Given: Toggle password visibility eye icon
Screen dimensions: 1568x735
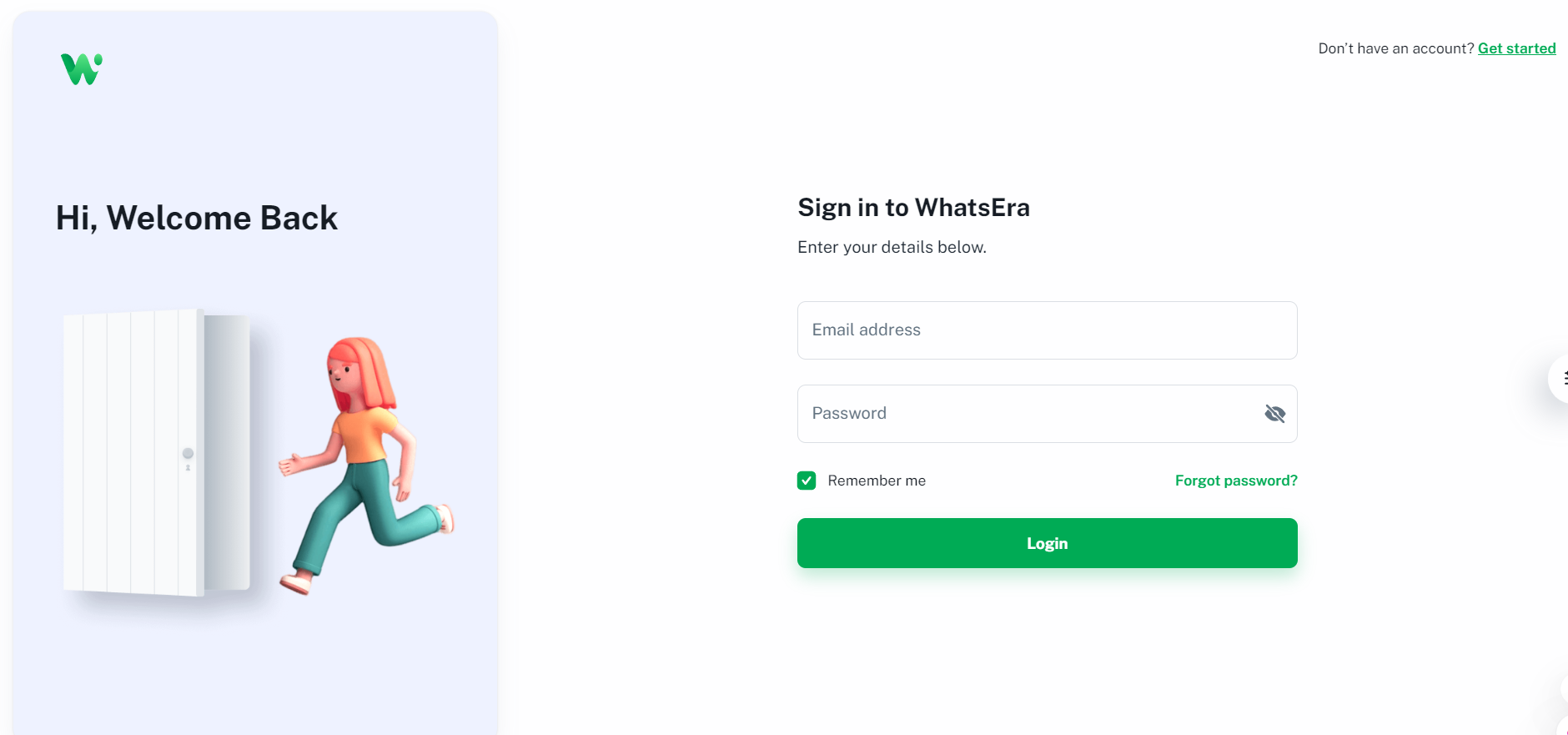Looking at the screenshot, I should [1274, 414].
